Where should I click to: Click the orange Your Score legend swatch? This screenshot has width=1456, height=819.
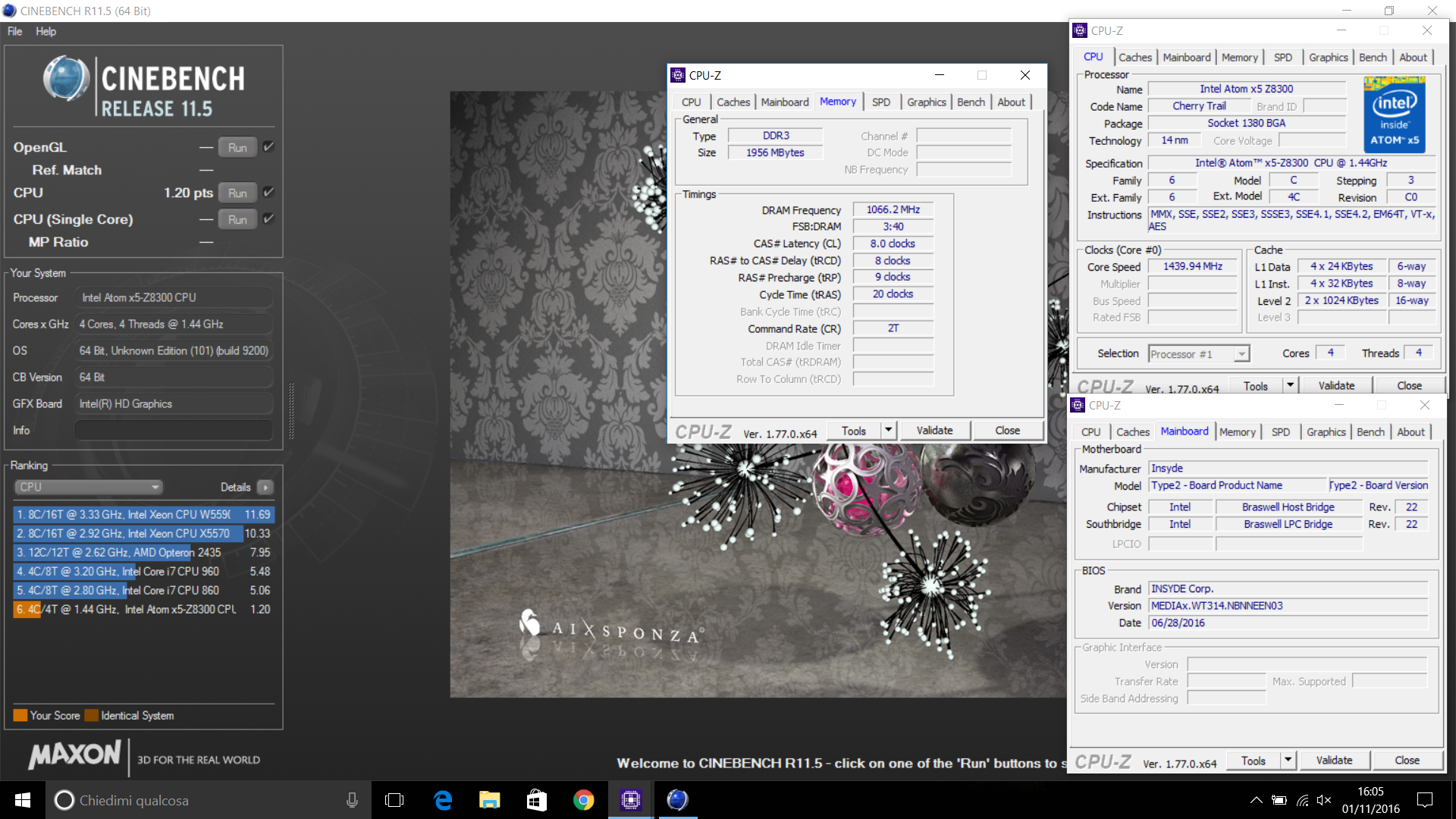pyautogui.click(x=20, y=715)
